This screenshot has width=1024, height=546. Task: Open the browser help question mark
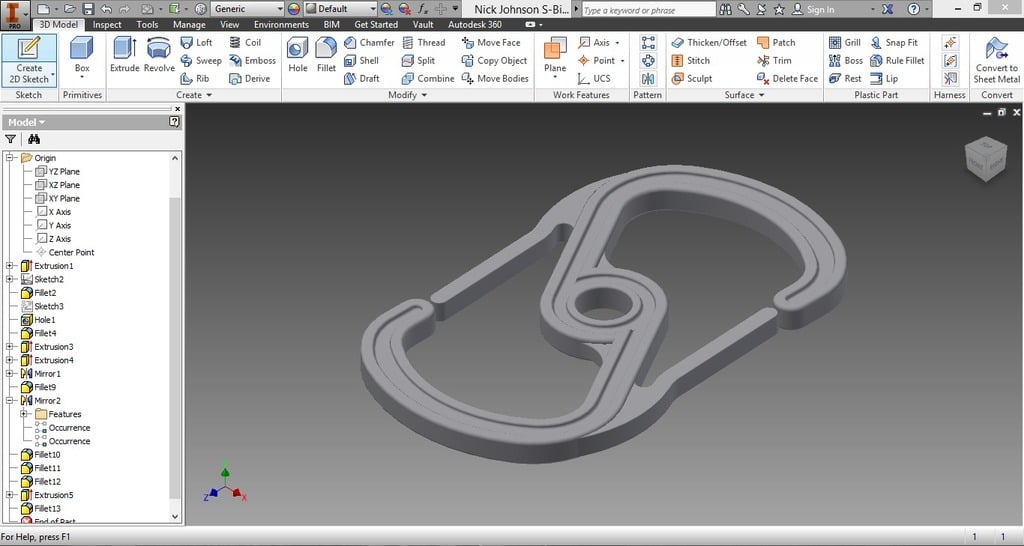(174, 121)
